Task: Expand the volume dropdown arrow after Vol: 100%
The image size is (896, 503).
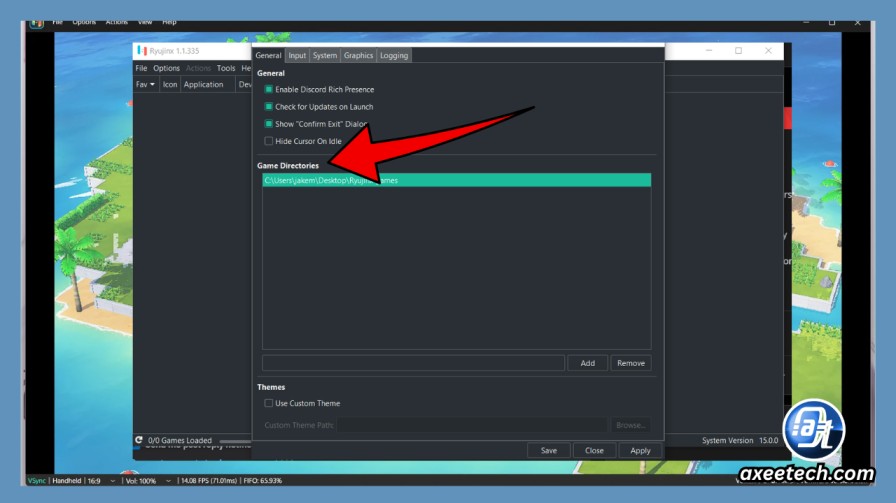Action: (168, 481)
